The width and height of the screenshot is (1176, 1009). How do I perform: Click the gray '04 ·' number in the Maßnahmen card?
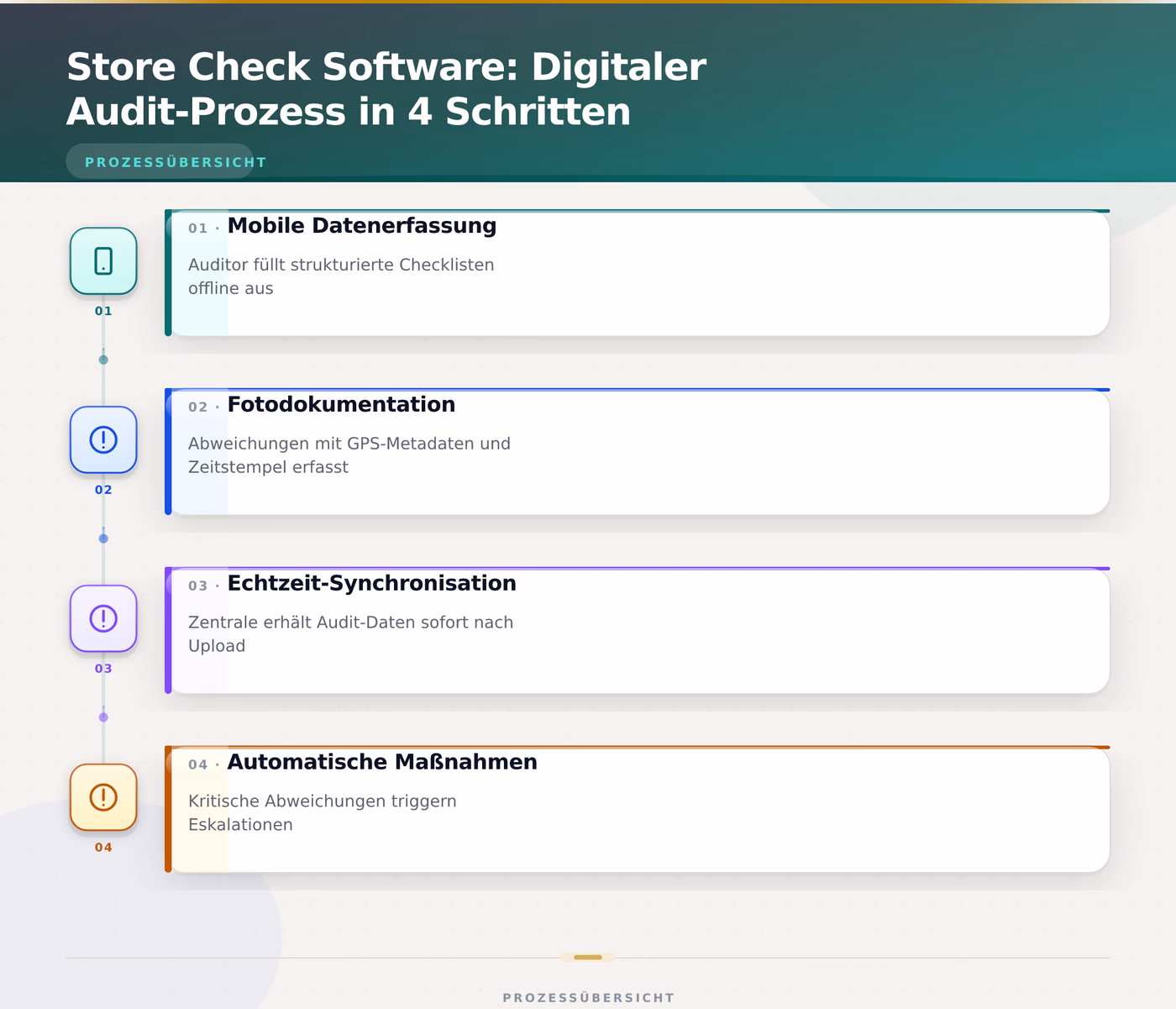204,765
